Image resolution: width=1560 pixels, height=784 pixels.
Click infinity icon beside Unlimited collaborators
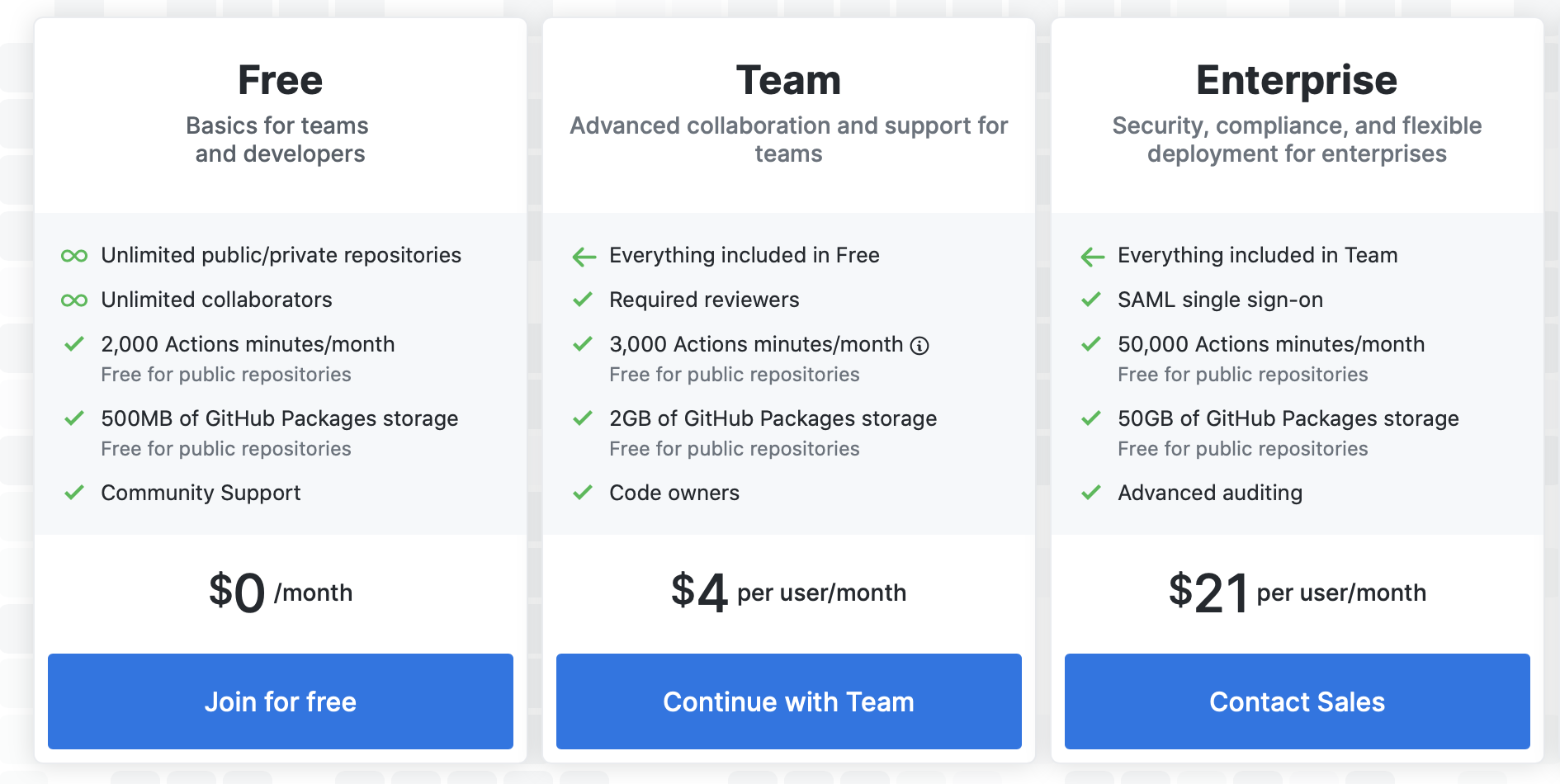pos(74,300)
